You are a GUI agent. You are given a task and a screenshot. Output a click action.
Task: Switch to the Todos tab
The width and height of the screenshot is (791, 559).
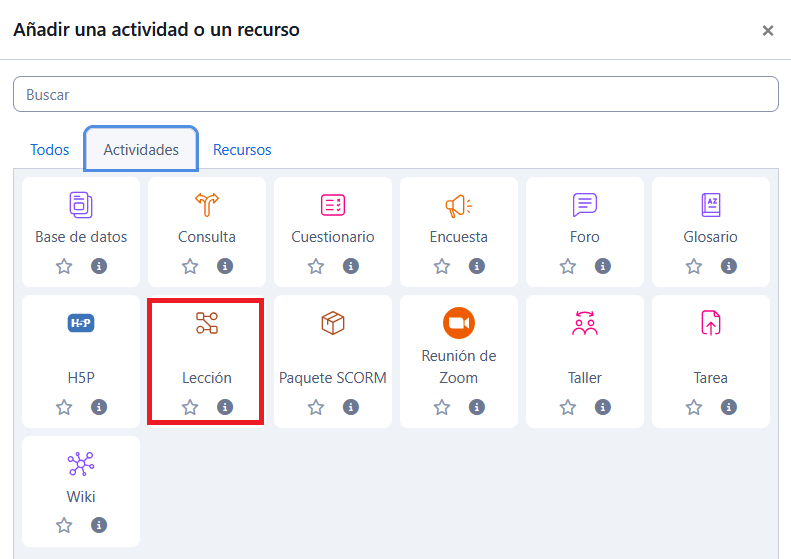(x=50, y=150)
